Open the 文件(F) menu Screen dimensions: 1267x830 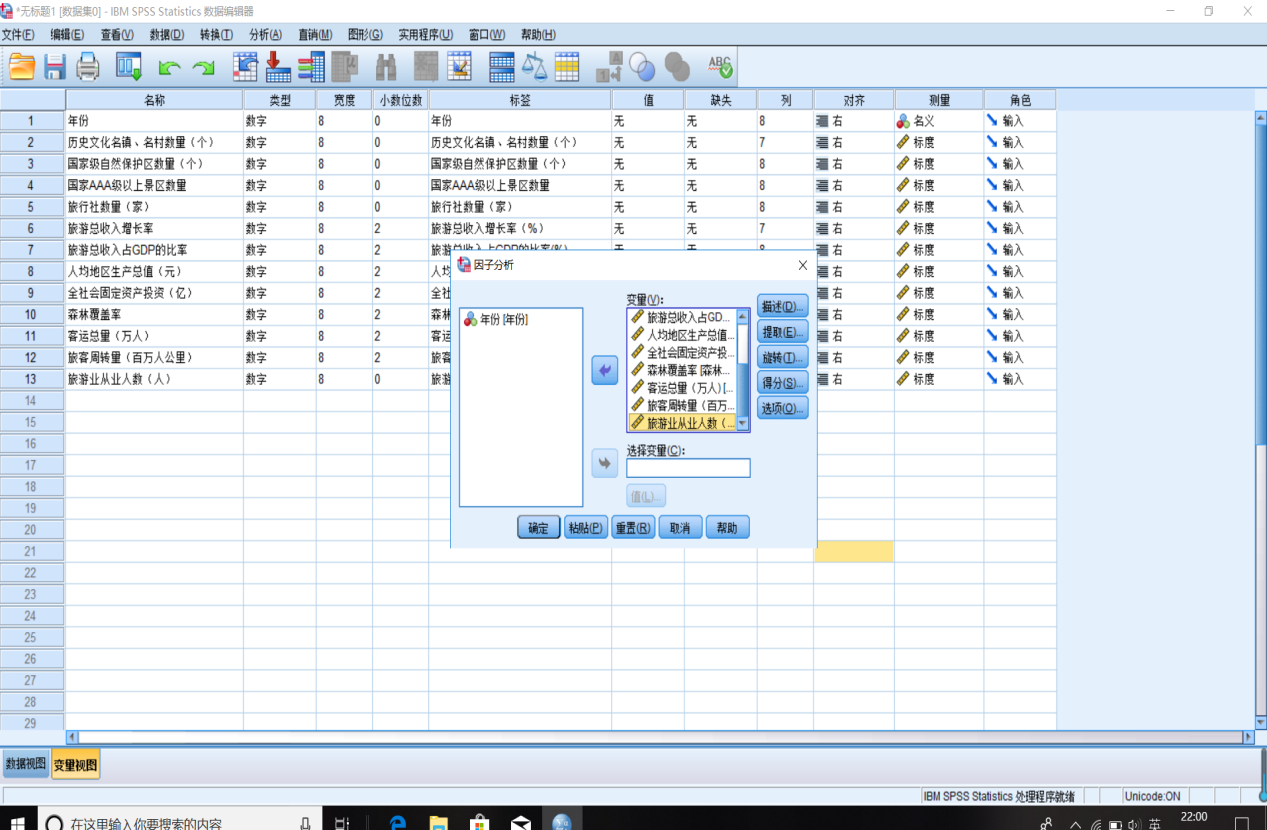18,35
